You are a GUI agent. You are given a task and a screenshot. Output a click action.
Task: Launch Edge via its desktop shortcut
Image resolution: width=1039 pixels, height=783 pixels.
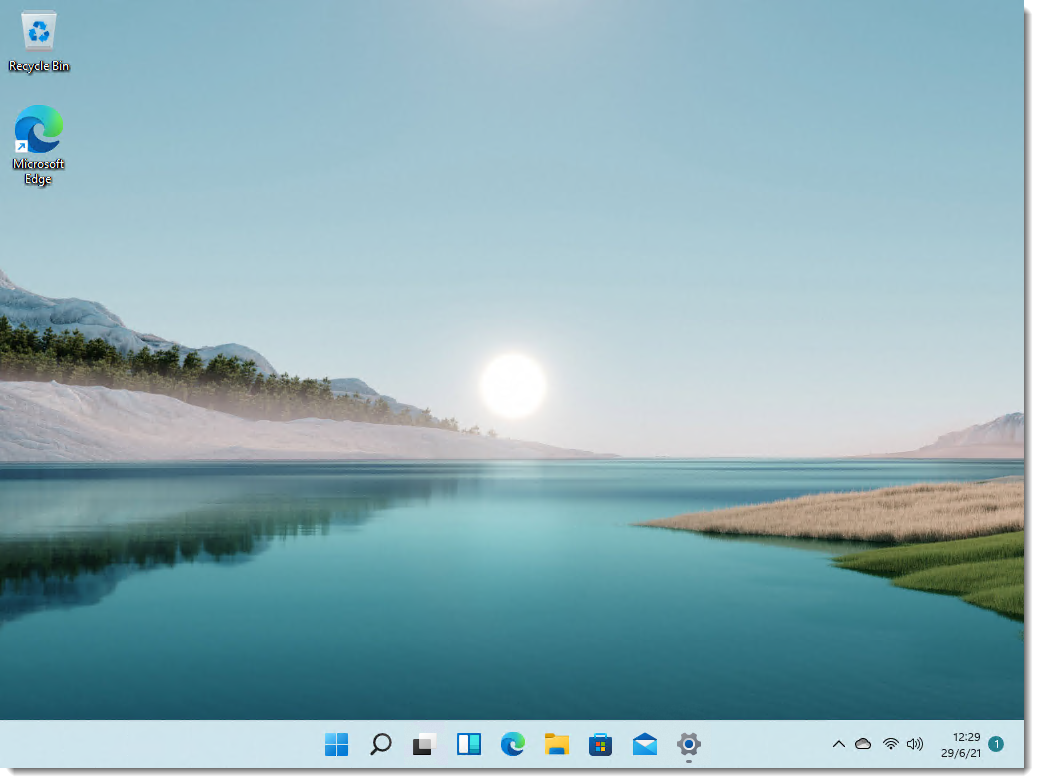pos(37,132)
